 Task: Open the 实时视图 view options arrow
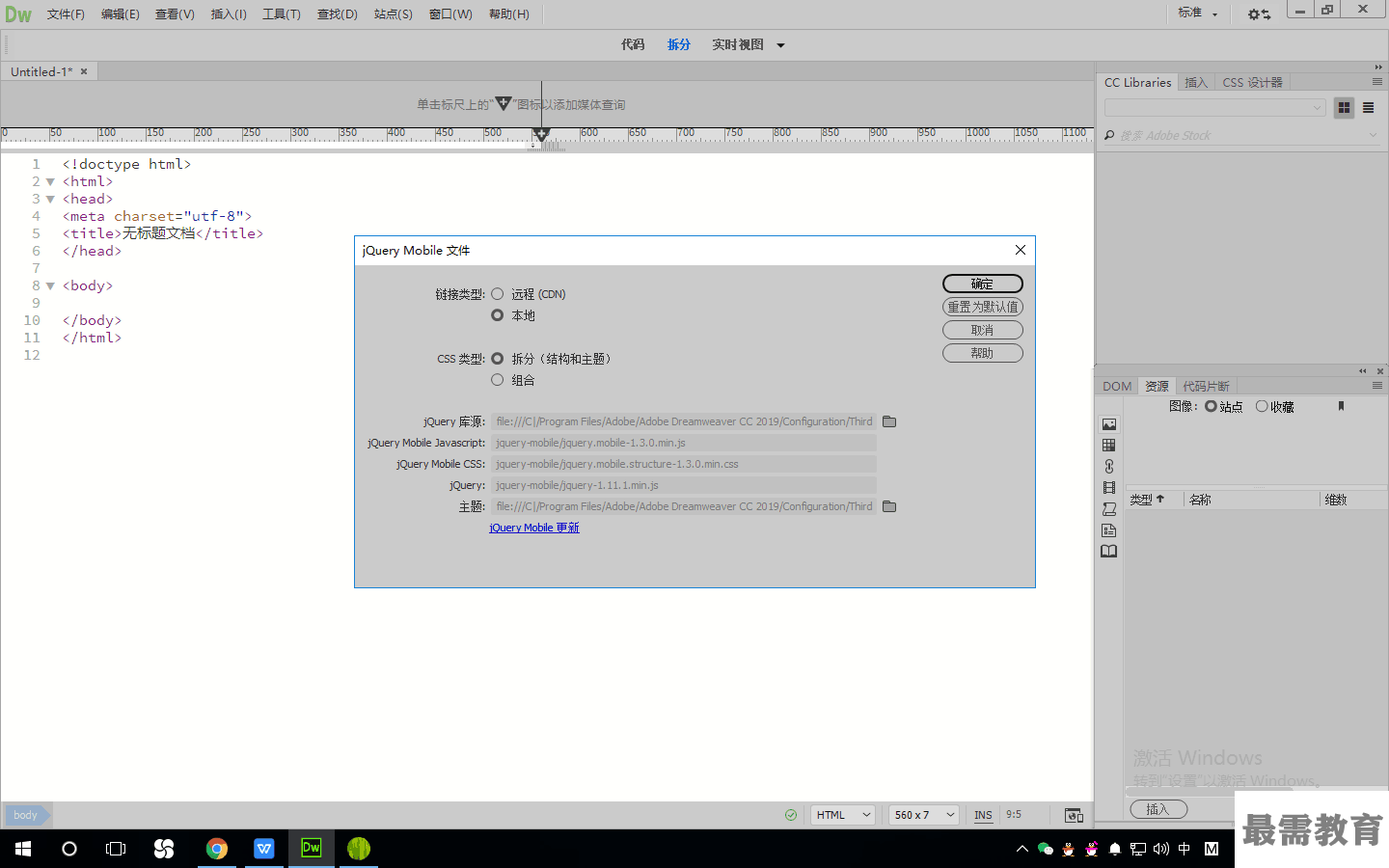[x=780, y=45]
